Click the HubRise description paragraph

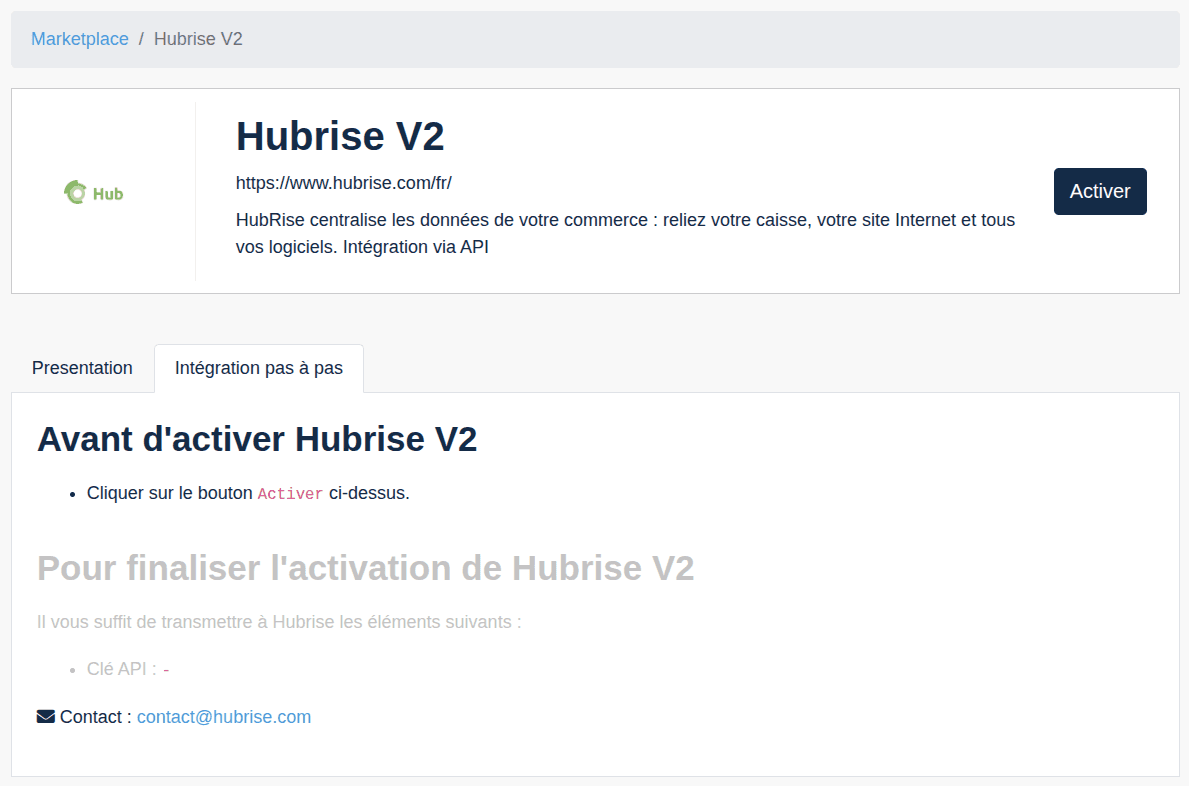625,233
